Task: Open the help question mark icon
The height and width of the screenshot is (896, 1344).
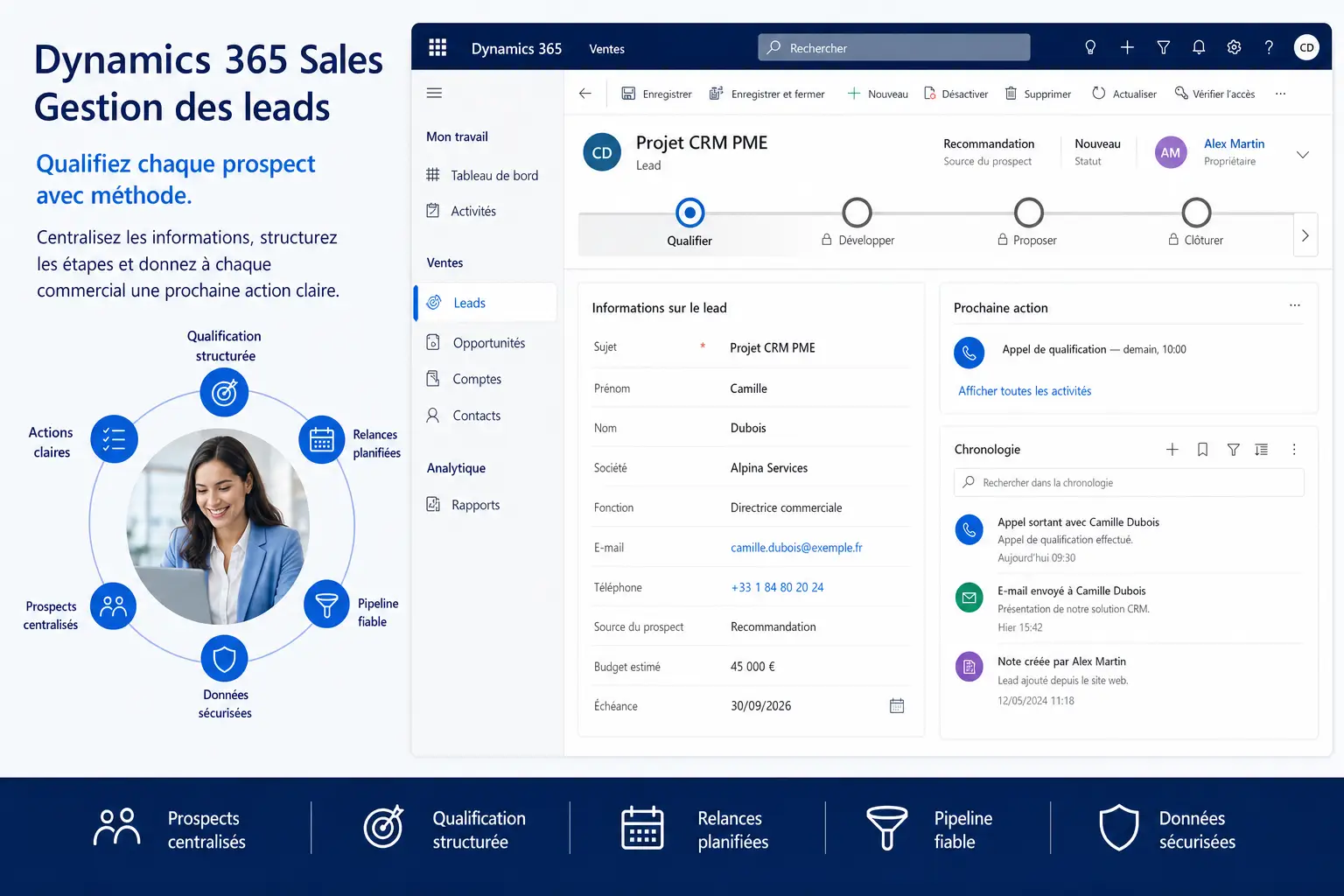Action: (1269, 47)
